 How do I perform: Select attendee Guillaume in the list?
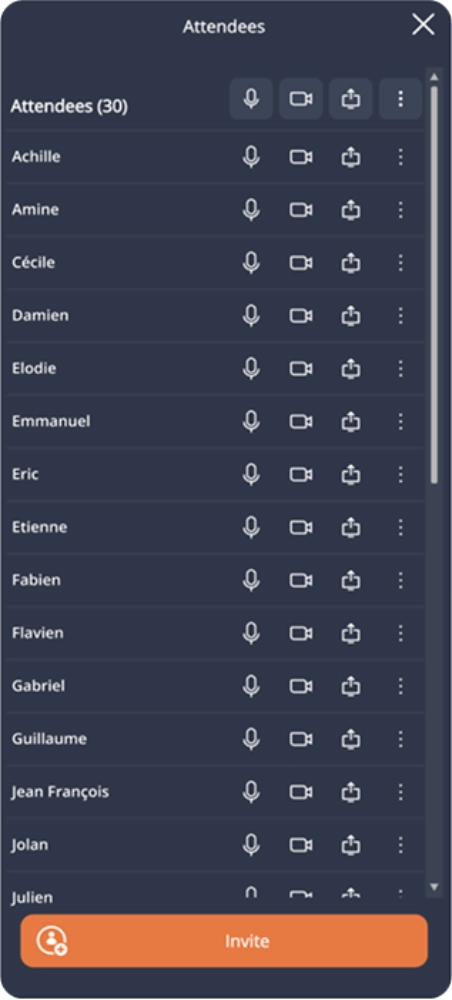pos(49,739)
